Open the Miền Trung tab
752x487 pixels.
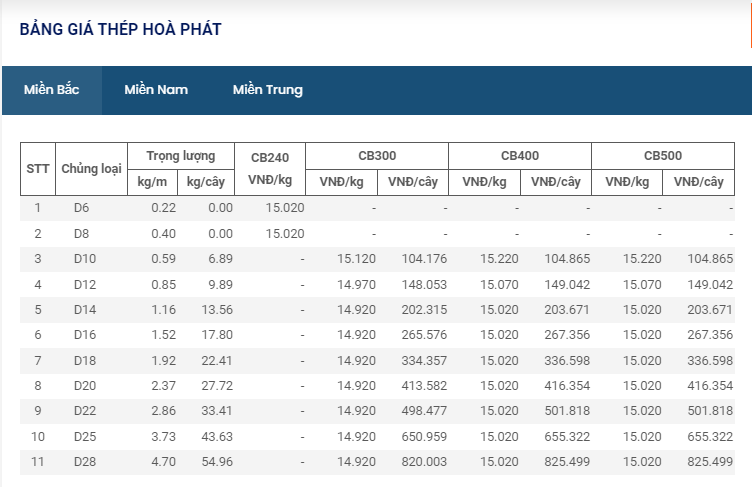coord(268,90)
